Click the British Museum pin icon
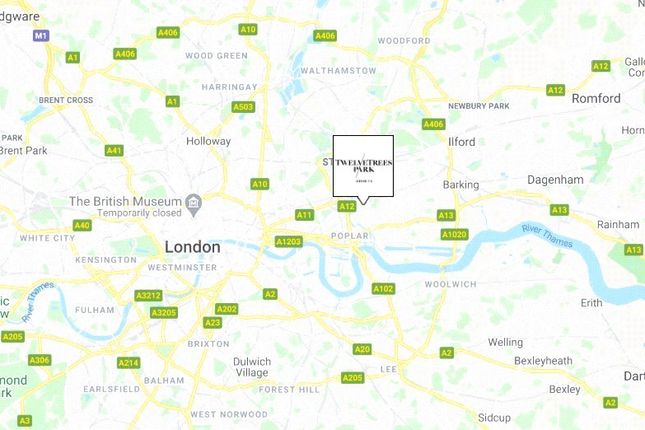 [x=193, y=205]
